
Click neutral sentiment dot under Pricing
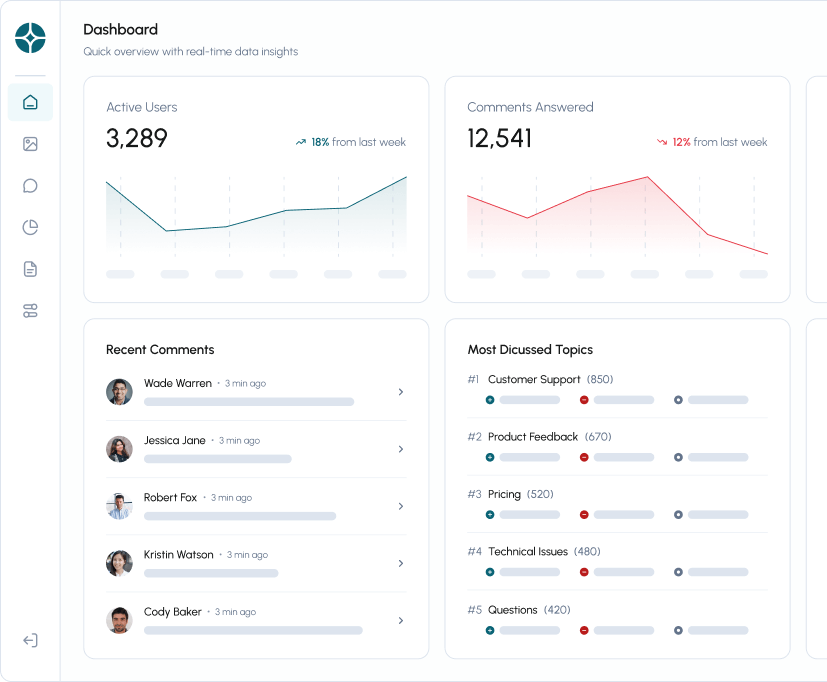678,515
